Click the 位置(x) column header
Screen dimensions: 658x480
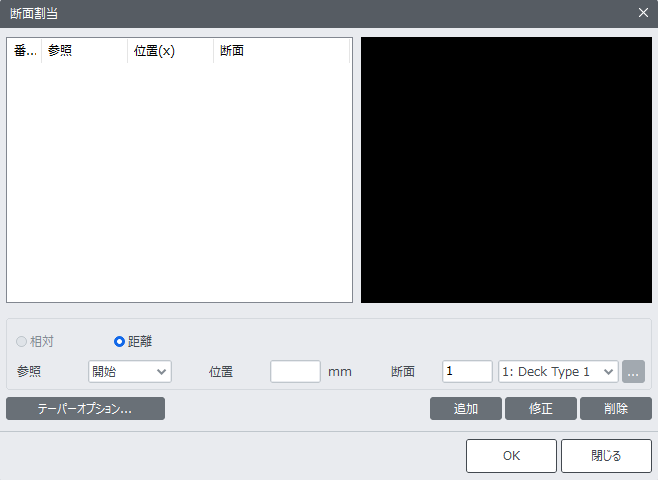click(x=170, y=51)
